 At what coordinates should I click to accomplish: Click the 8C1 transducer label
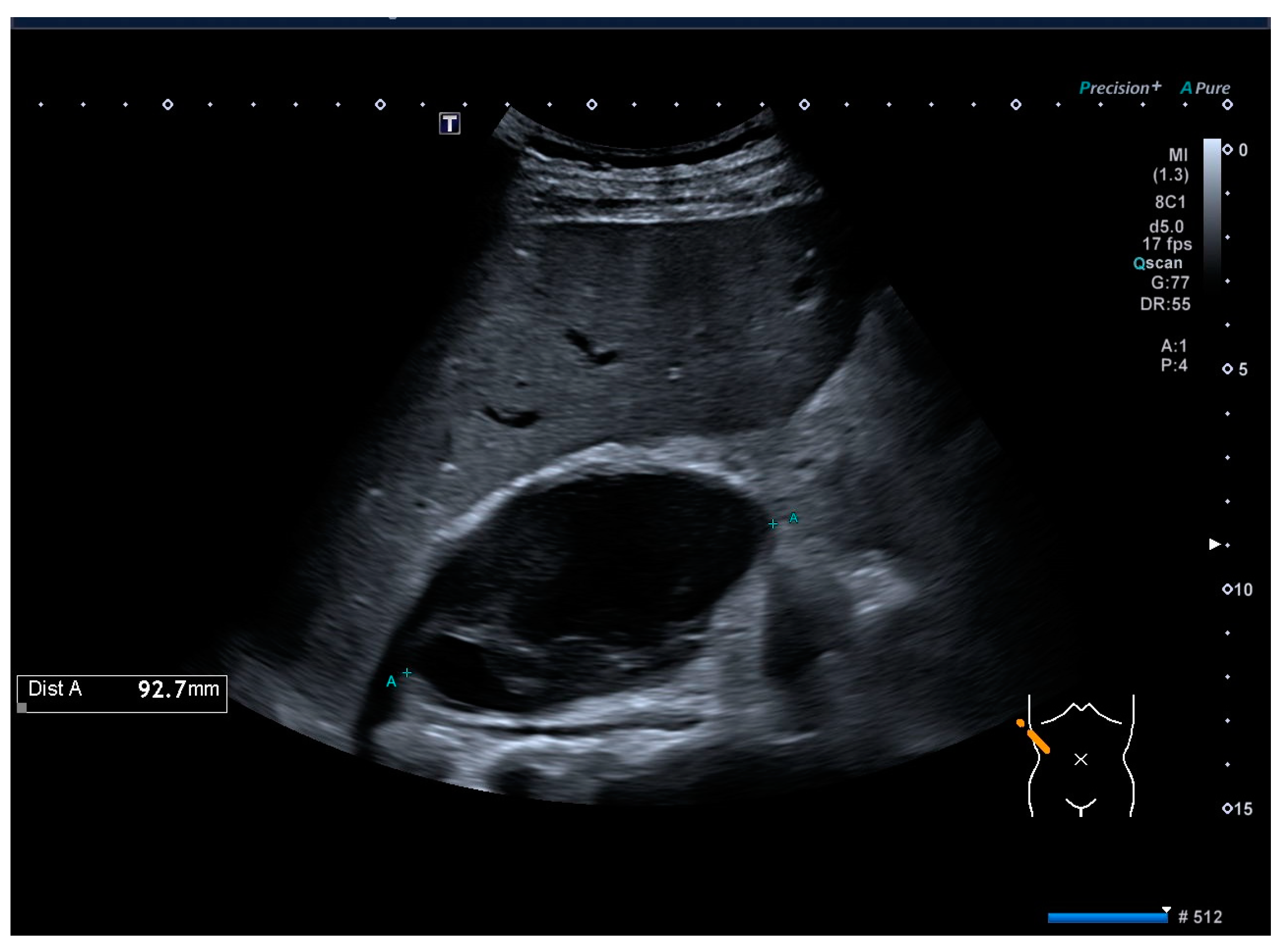pos(1170,203)
